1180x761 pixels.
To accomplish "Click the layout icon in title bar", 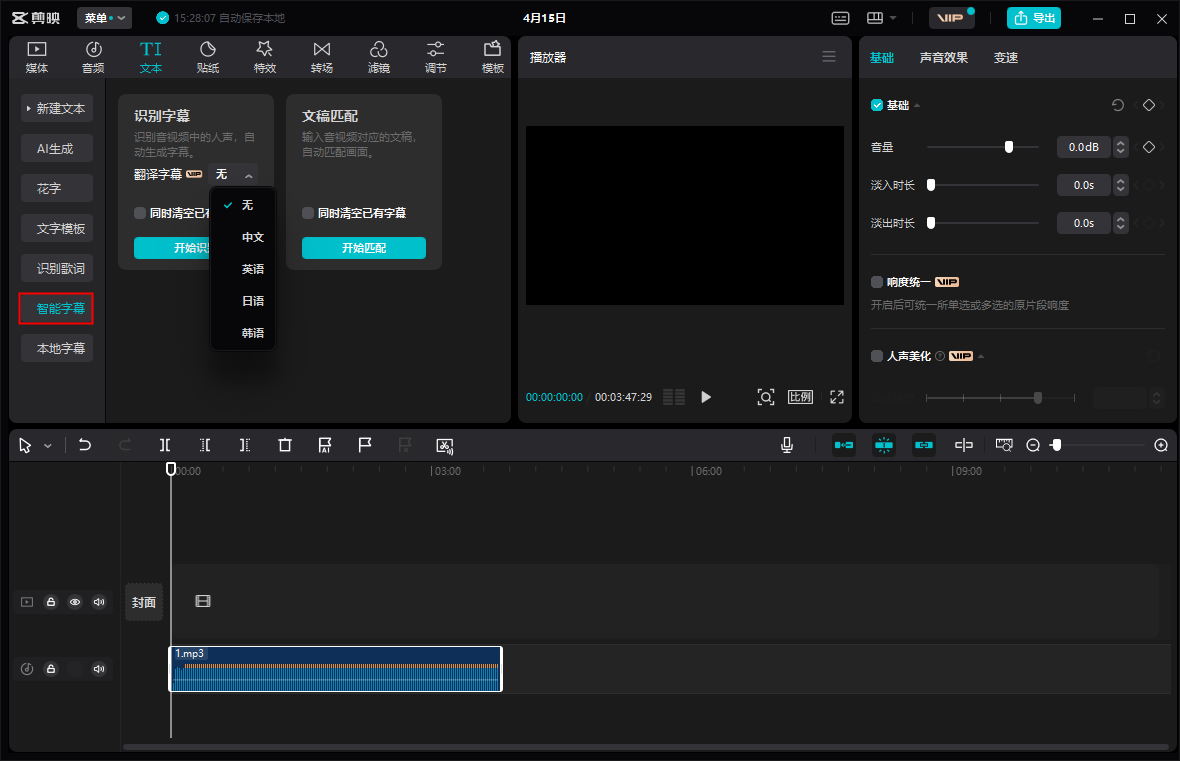I will tap(874, 18).
